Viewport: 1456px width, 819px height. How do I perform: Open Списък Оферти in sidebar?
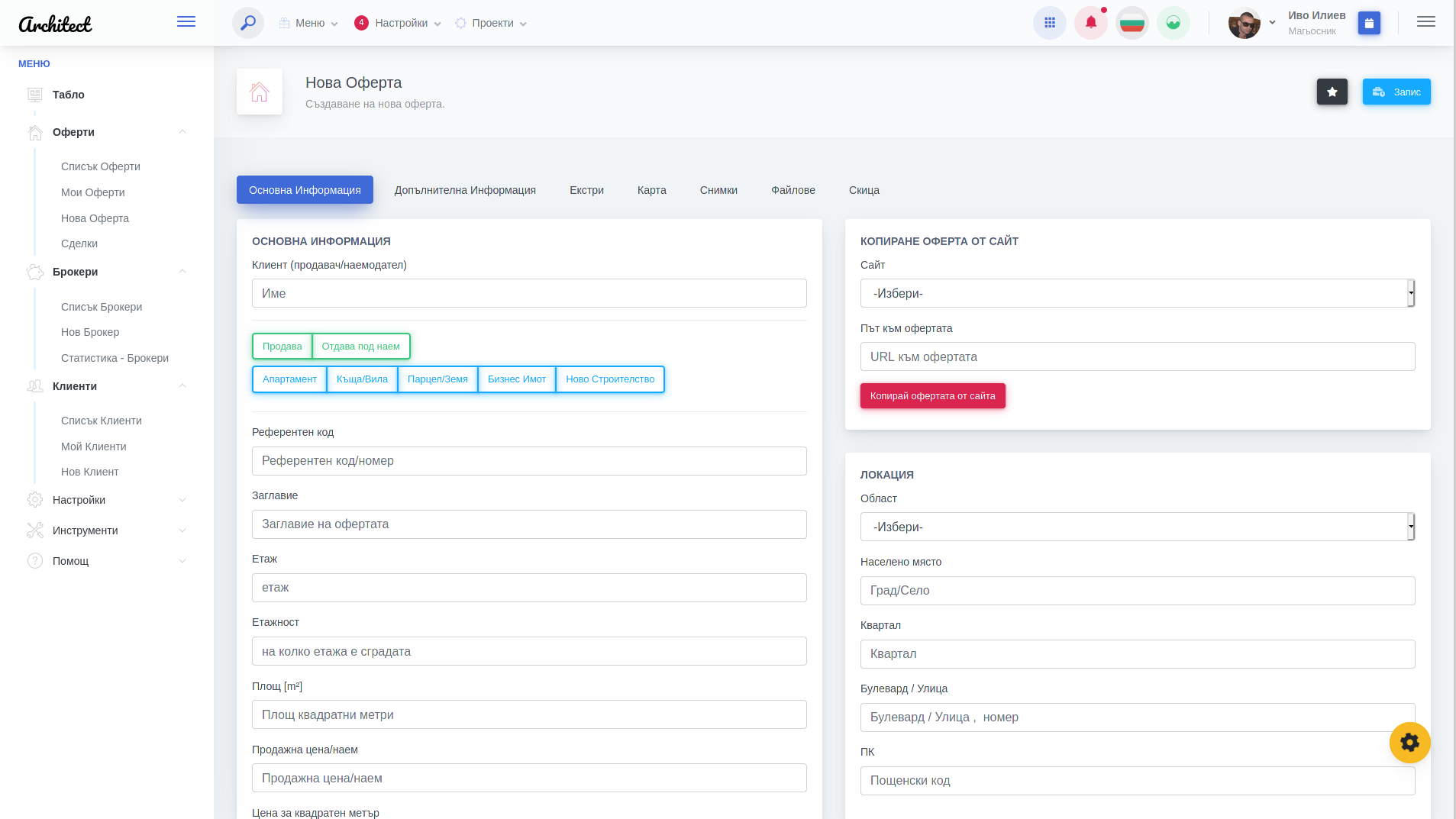pos(101,166)
